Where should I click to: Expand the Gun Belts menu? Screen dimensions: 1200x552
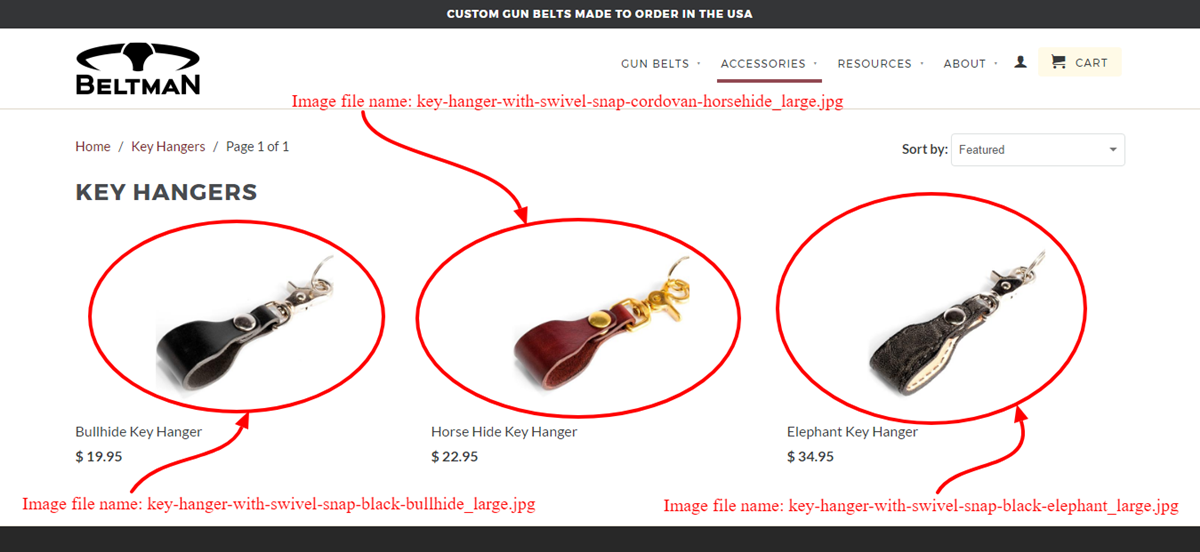(x=660, y=63)
